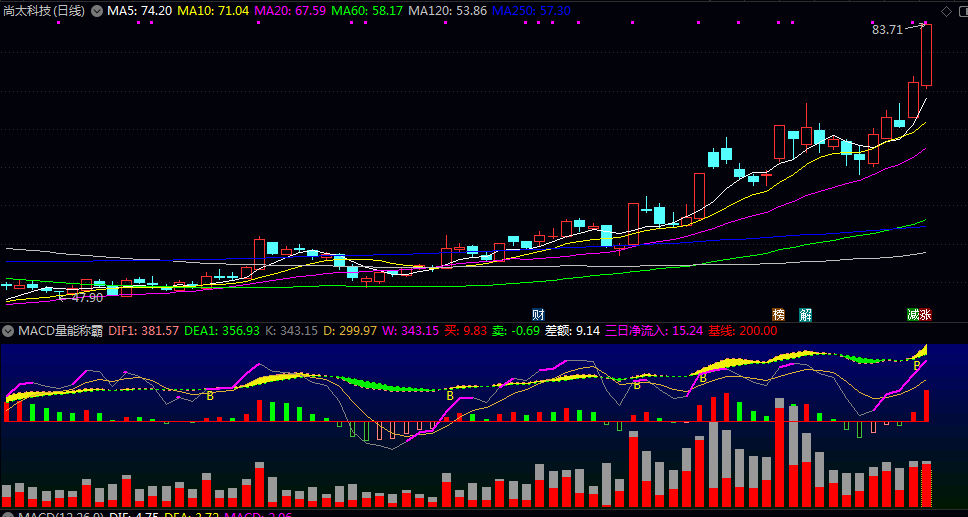968x517 pixels.
Task: Open the 财 financial info marker
Action: [x=539, y=314]
